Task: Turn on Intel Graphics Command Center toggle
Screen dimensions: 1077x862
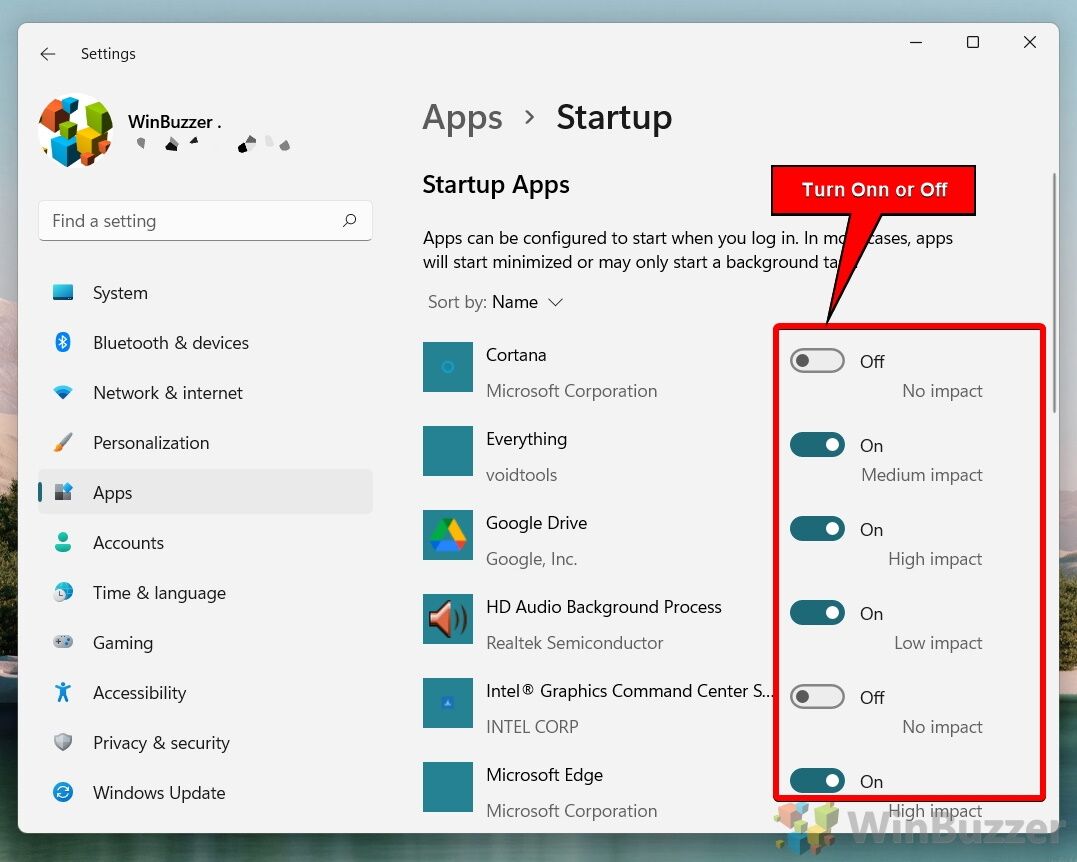Action: 817,697
